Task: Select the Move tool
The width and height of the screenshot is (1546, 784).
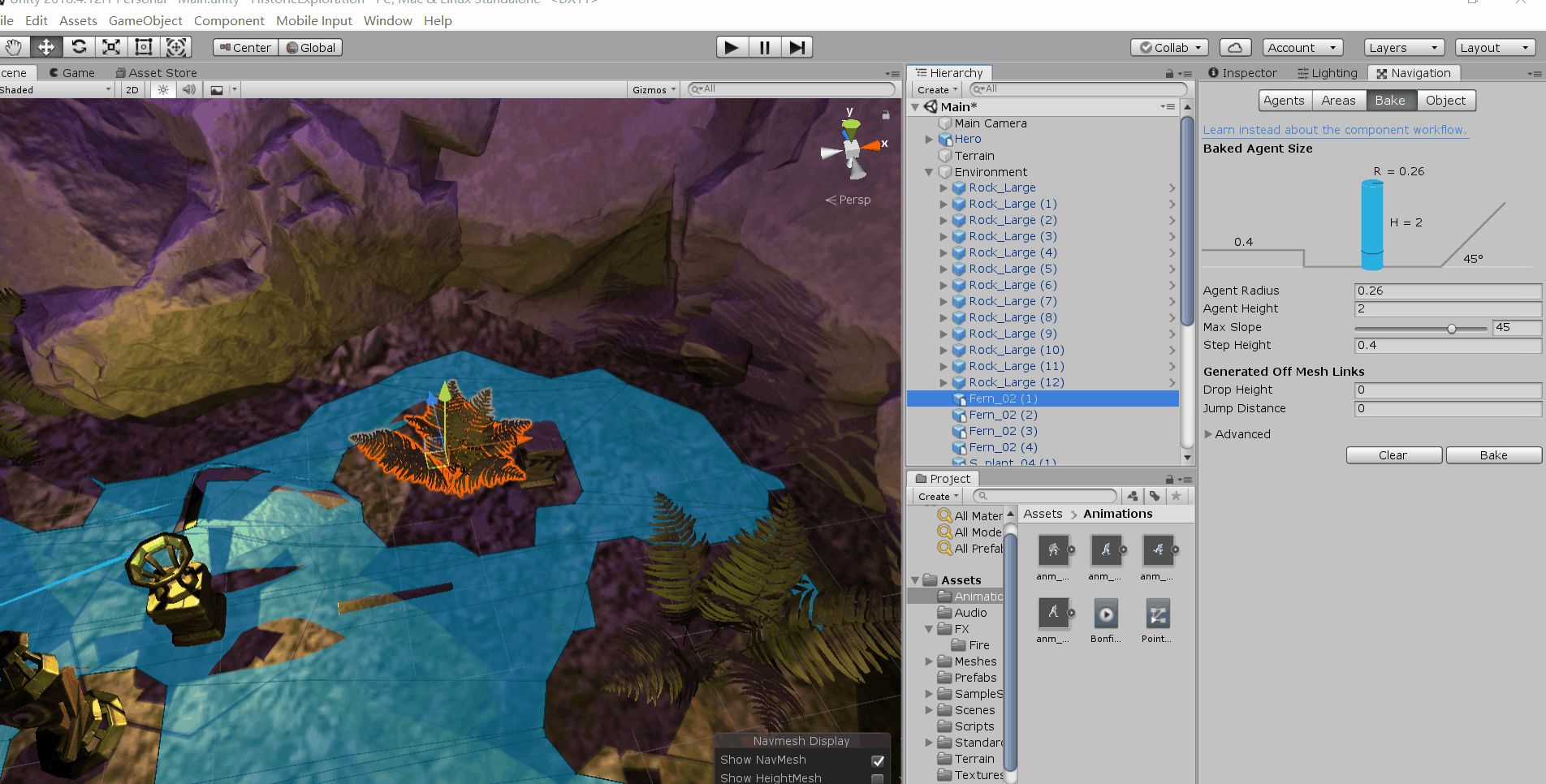Action: 45,47
